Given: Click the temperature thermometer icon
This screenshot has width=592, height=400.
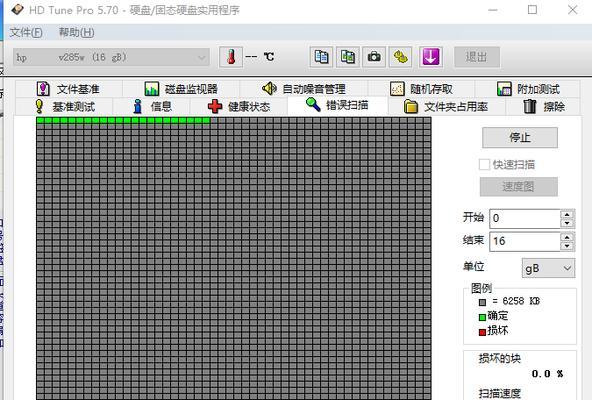Looking at the screenshot, I should pyautogui.click(x=231, y=57).
